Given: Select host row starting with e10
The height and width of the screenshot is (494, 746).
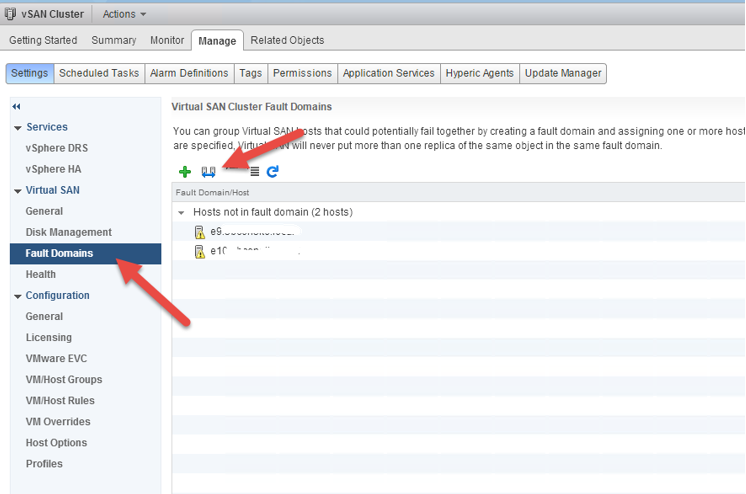Looking at the screenshot, I should (x=458, y=251).
